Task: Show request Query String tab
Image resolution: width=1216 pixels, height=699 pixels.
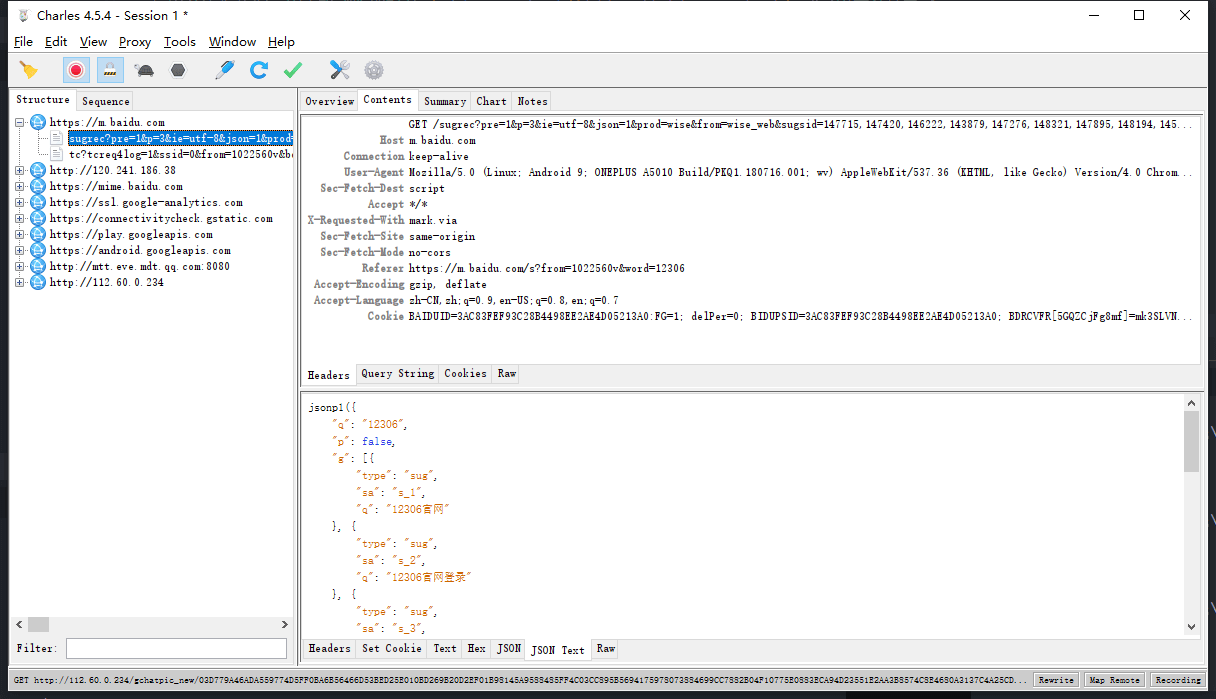Action: tap(398, 374)
